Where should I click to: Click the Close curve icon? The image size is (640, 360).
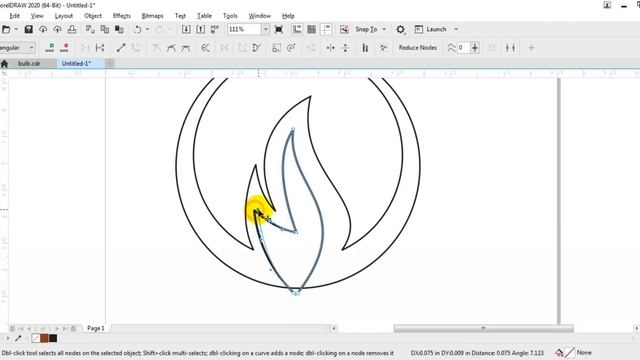(256, 48)
